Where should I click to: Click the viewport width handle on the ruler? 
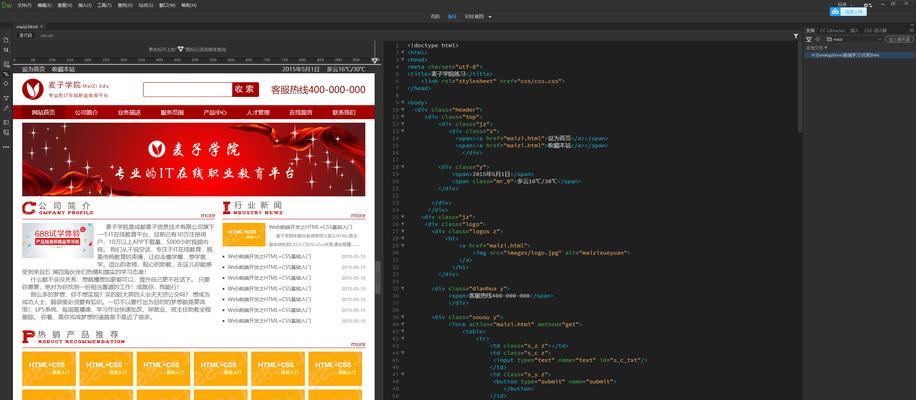[374, 61]
